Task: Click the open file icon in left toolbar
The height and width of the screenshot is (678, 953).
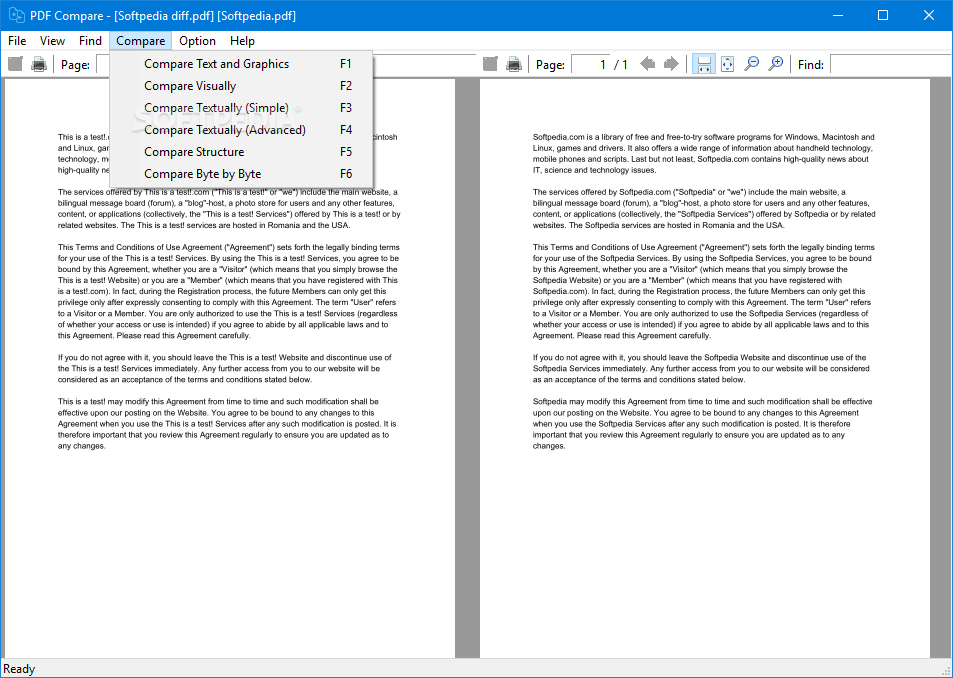Action: [15, 64]
